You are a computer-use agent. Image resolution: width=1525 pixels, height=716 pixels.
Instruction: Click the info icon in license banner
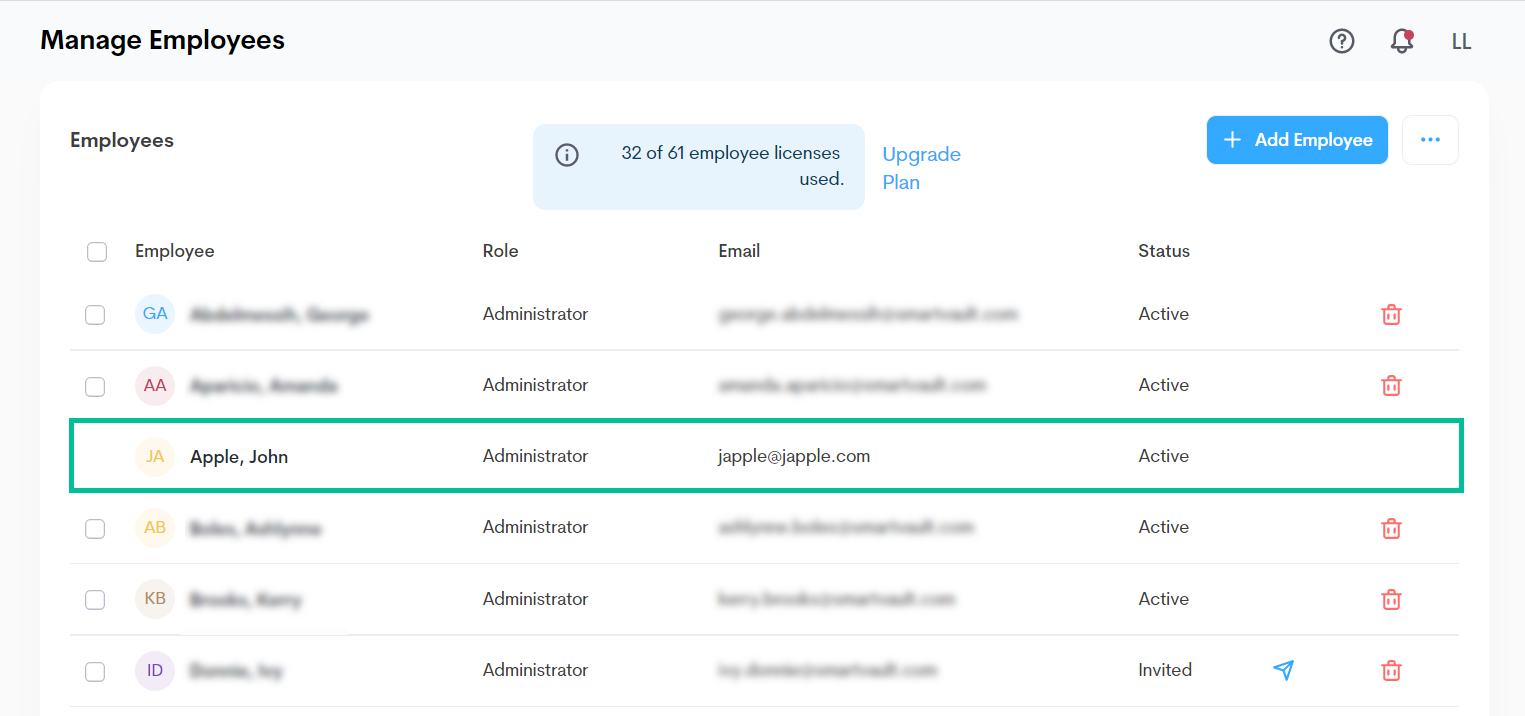point(567,155)
